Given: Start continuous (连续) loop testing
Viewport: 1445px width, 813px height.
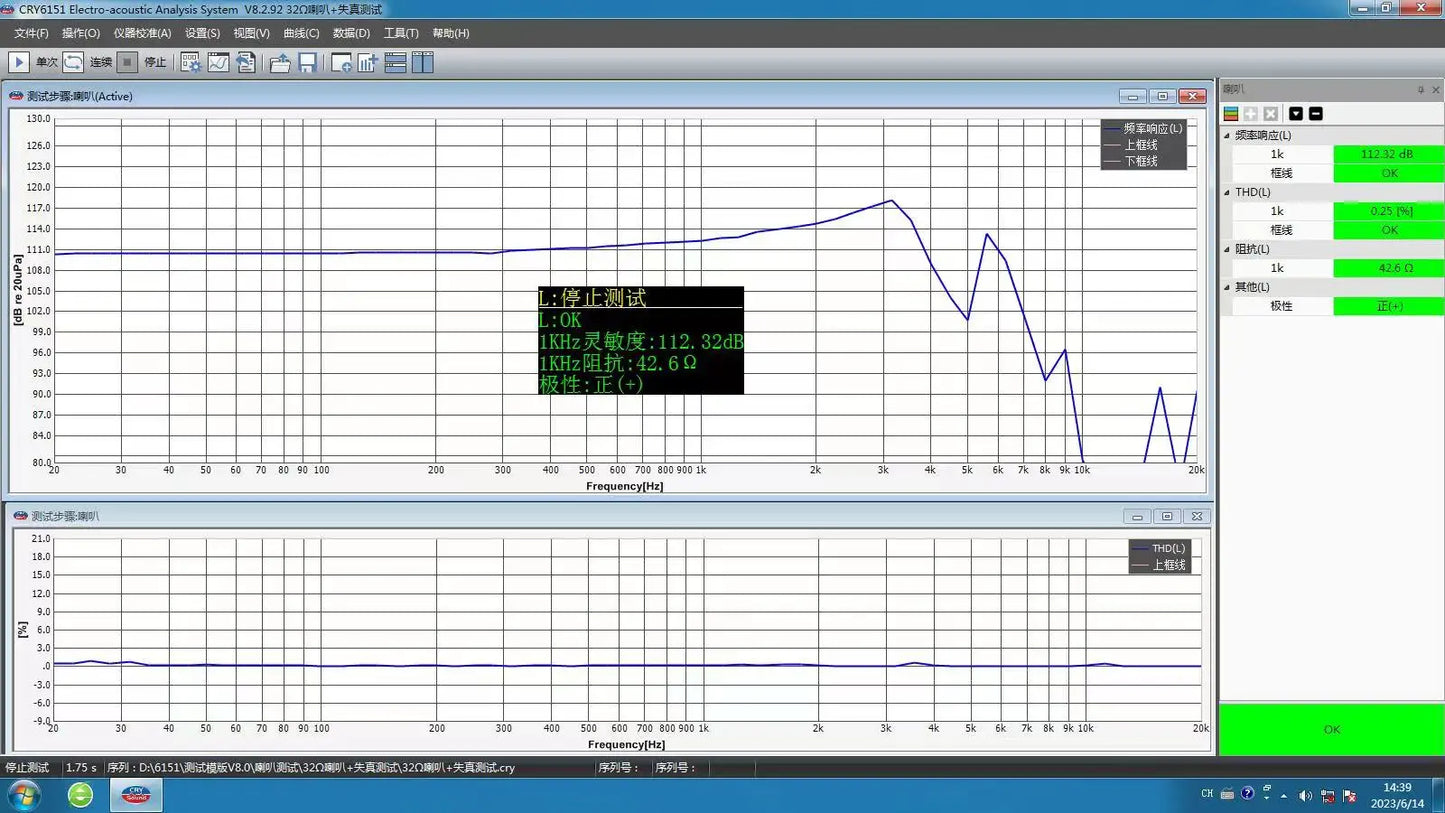Looking at the screenshot, I should pos(74,62).
